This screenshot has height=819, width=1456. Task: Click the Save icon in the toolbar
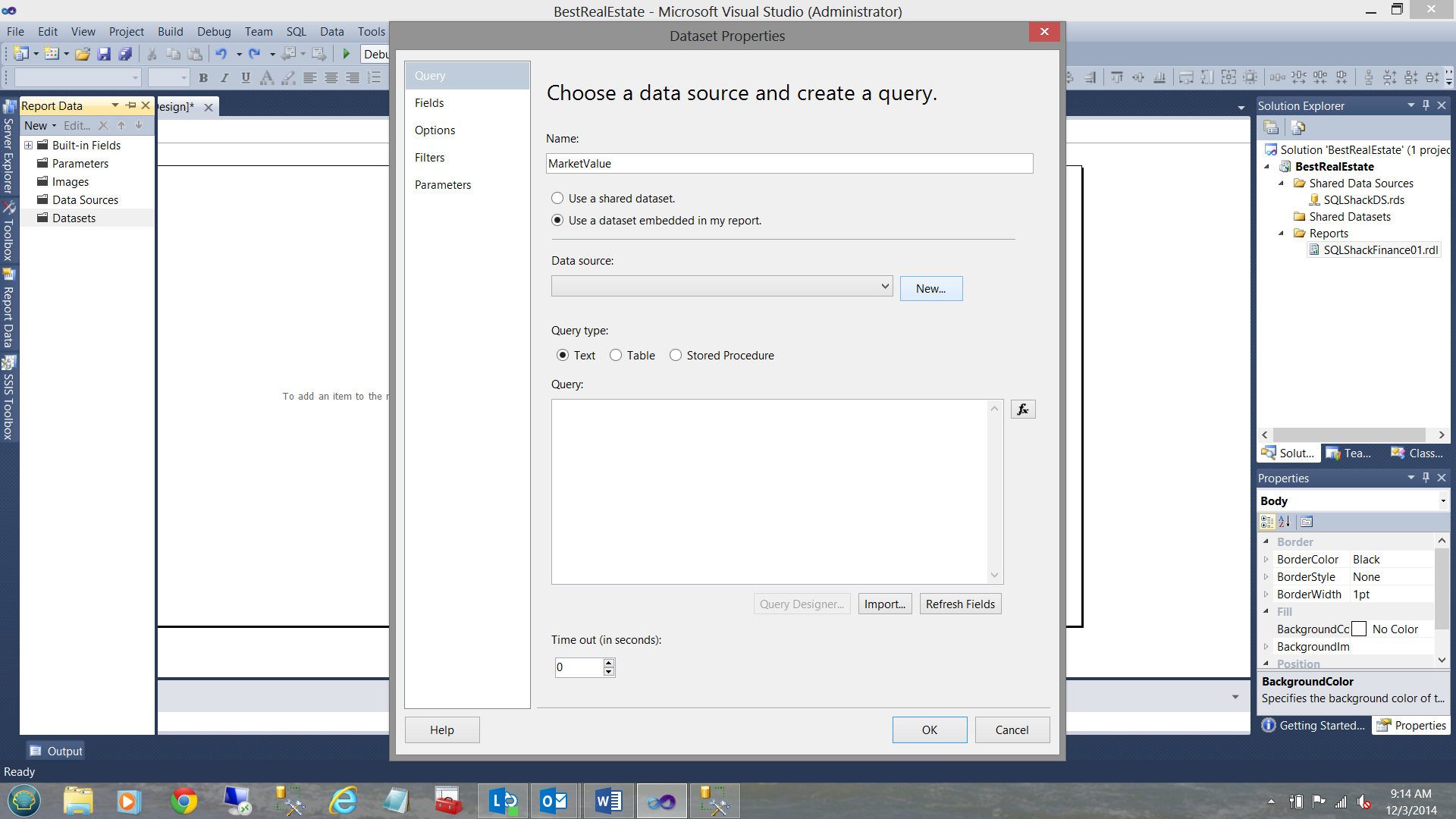point(104,54)
